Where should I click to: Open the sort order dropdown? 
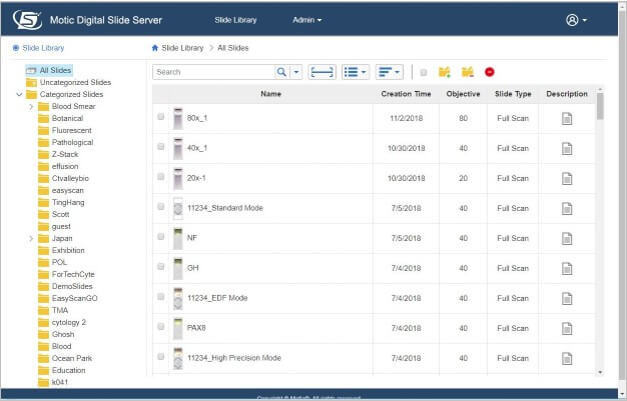pos(390,72)
